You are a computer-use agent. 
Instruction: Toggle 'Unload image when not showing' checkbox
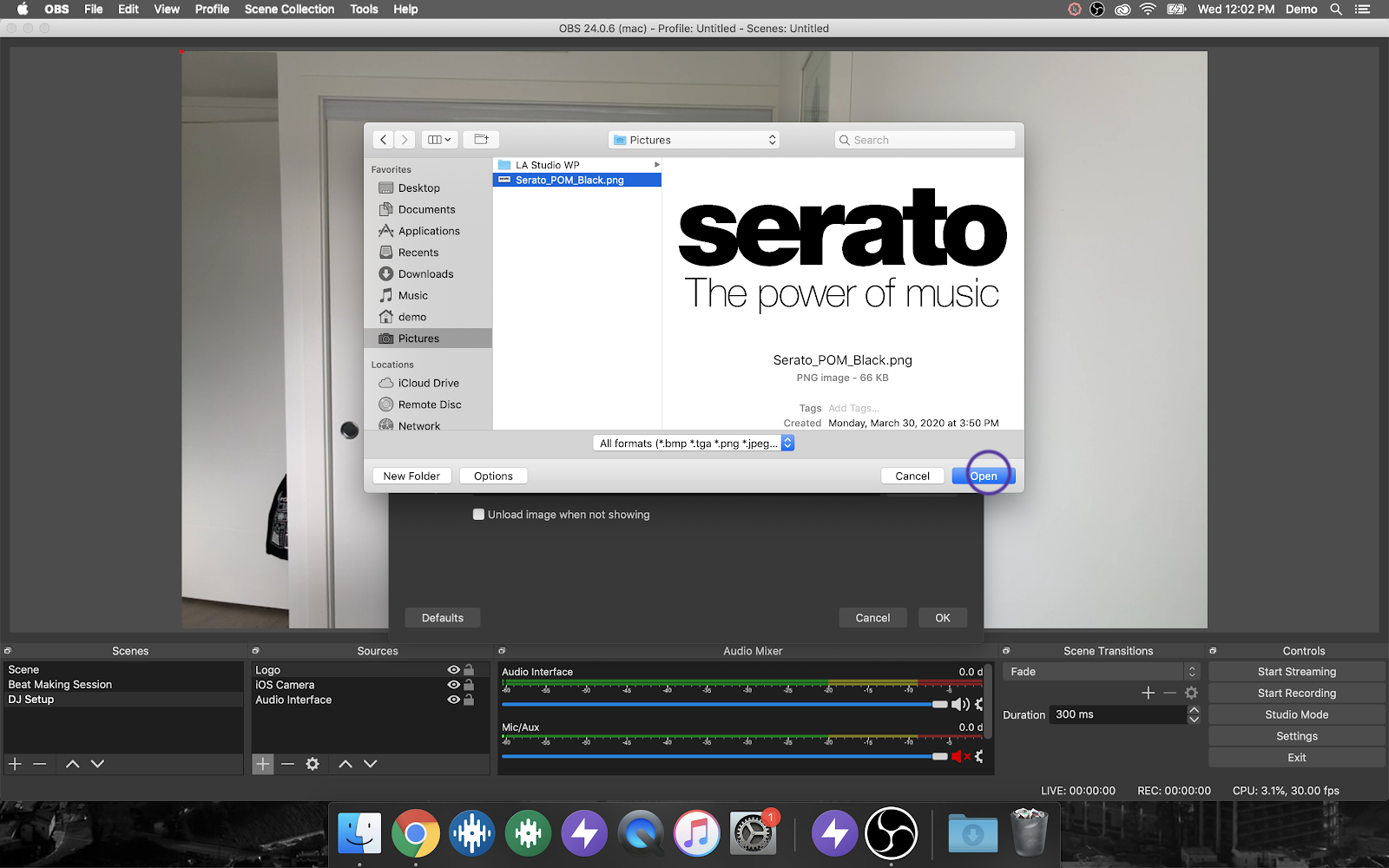(478, 515)
